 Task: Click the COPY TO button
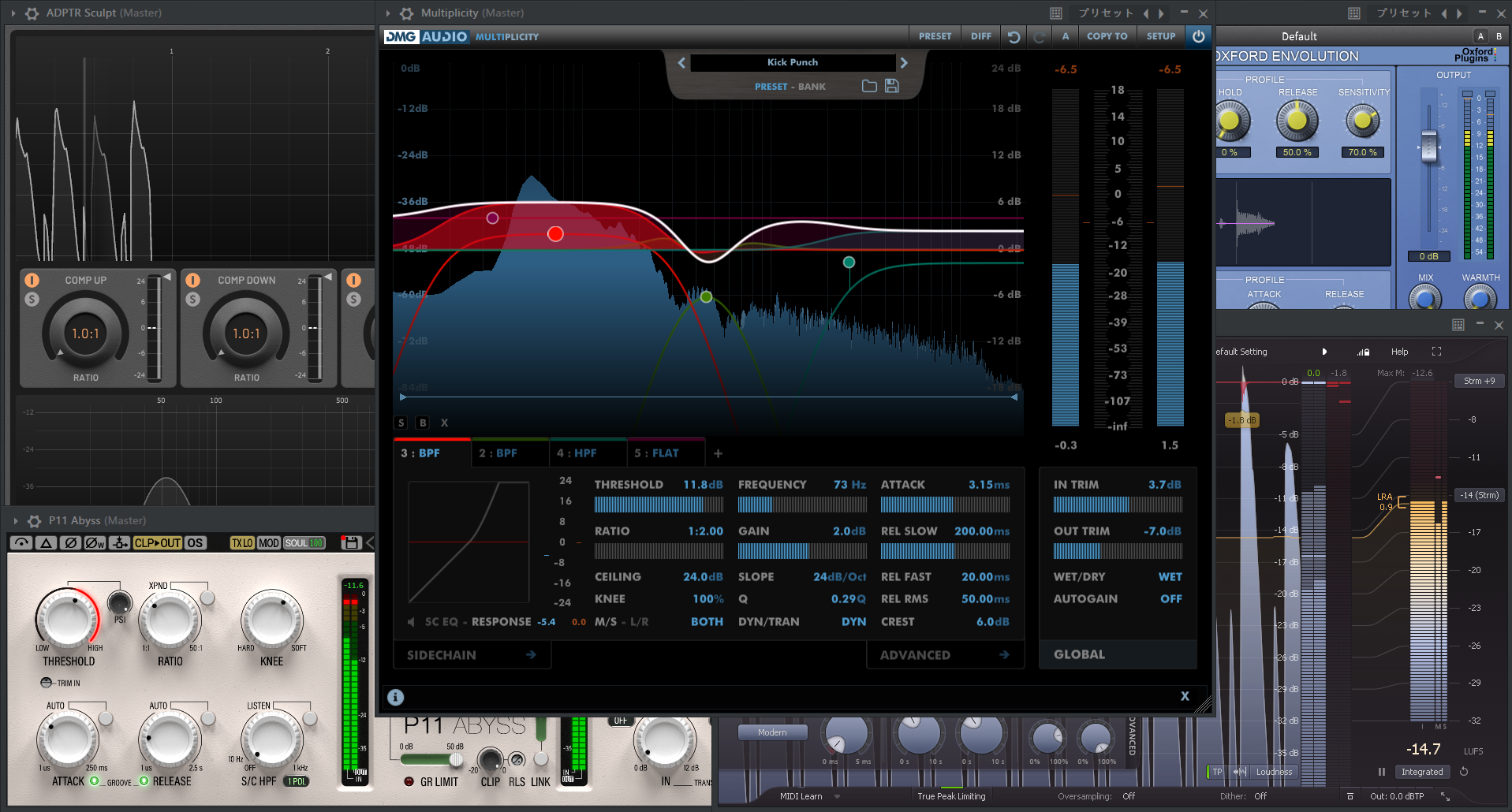coord(1107,36)
